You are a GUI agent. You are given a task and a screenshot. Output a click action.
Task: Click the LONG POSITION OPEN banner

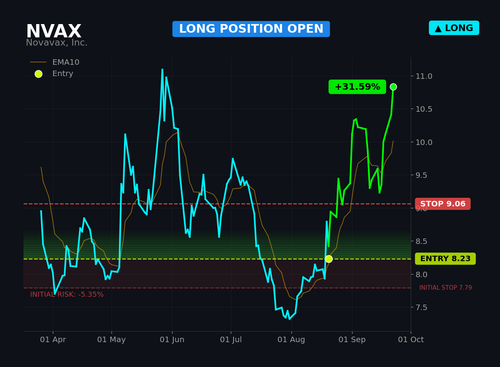[251, 29]
